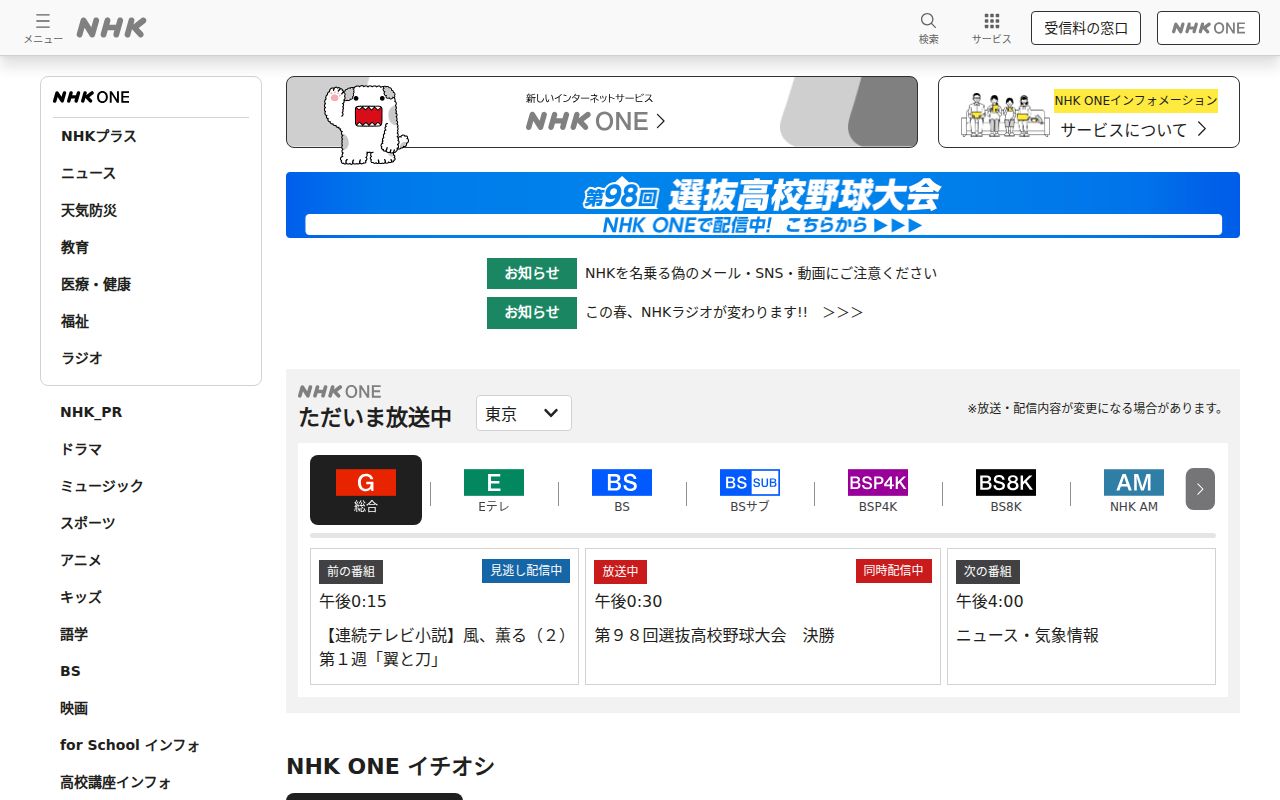Image resolution: width=1280 pixels, height=800 pixels.
Task: Open 天気防災 in sidebar
Action: coord(89,210)
